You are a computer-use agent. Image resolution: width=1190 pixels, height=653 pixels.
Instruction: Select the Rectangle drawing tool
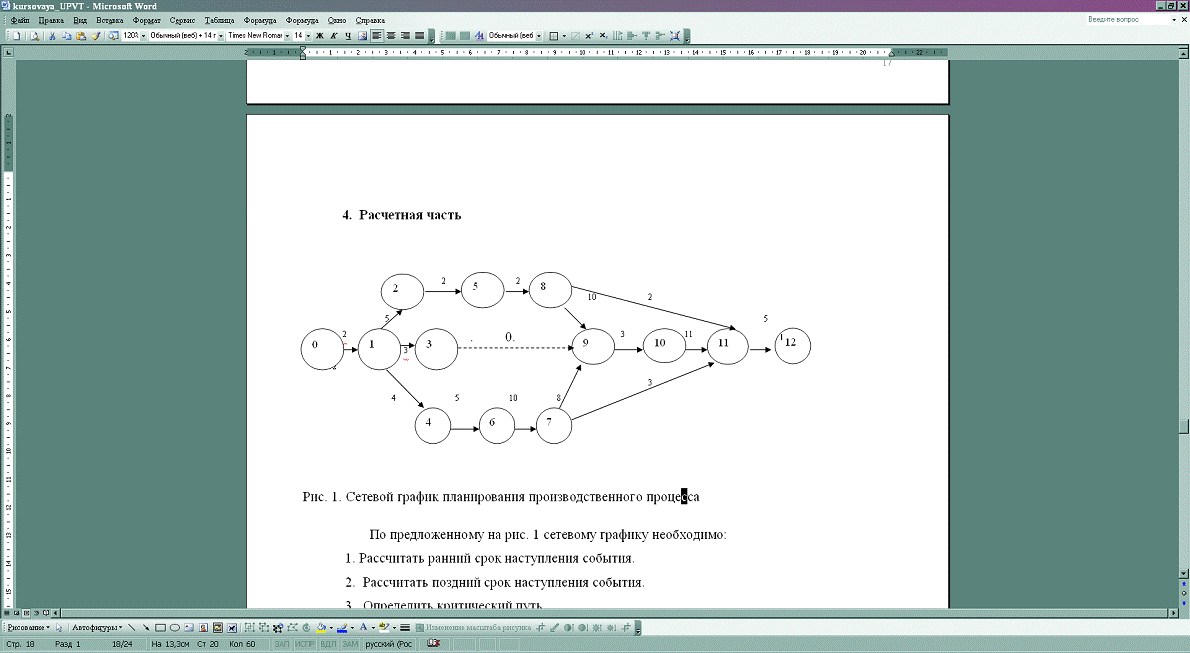point(161,628)
